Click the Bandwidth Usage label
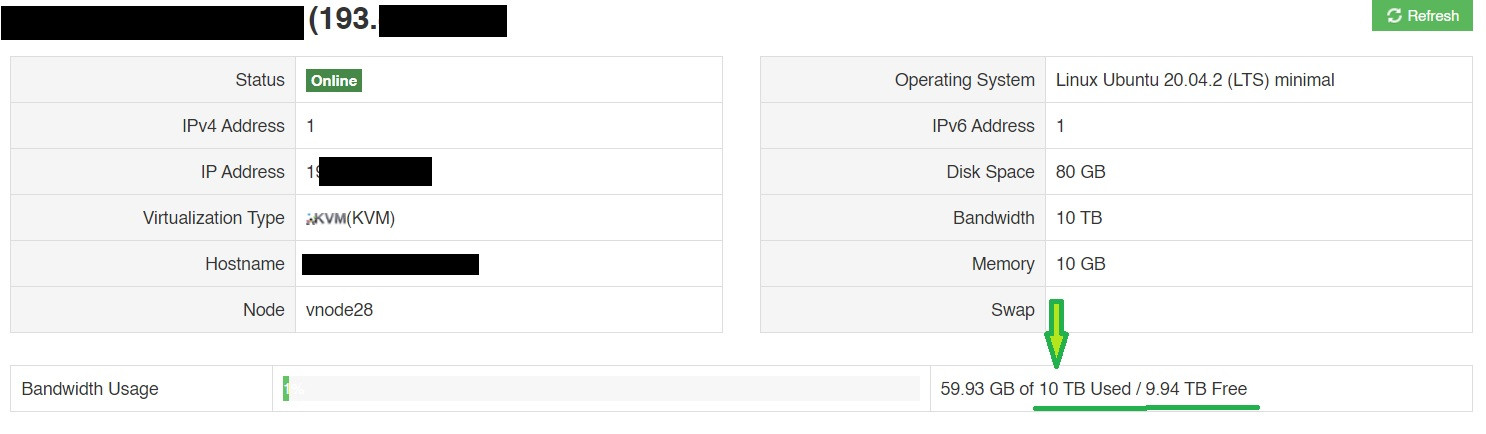Viewport: 1486px width, 434px height. coord(90,389)
